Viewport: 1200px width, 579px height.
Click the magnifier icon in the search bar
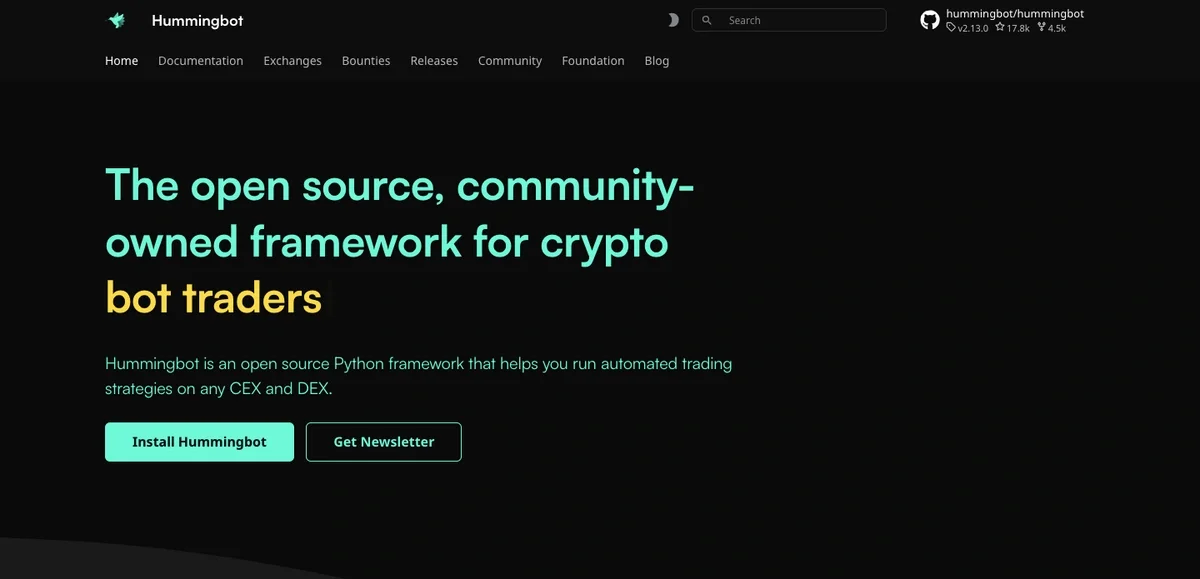pyautogui.click(x=706, y=19)
